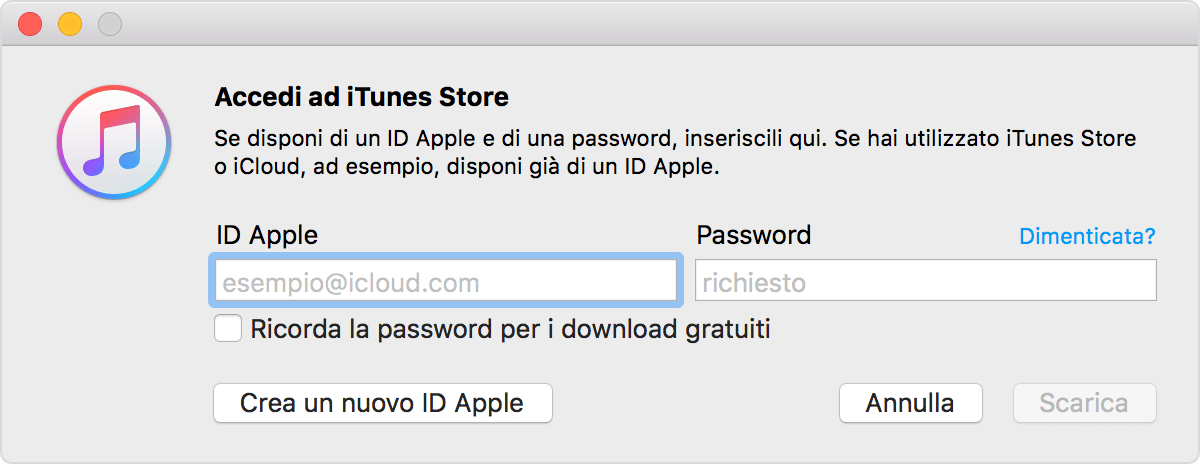This screenshot has height=464, width=1200.
Task: Close the dialog with the red button
Action: pos(30,23)
